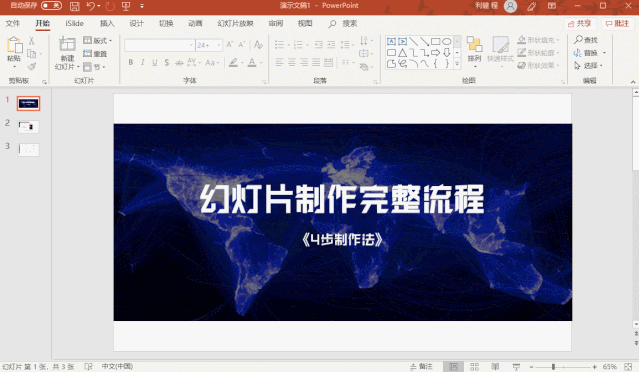The height and width of the screenshot is (372, 639).
Task: Toggle the AutoSave switch
Action: pos(51,6)
